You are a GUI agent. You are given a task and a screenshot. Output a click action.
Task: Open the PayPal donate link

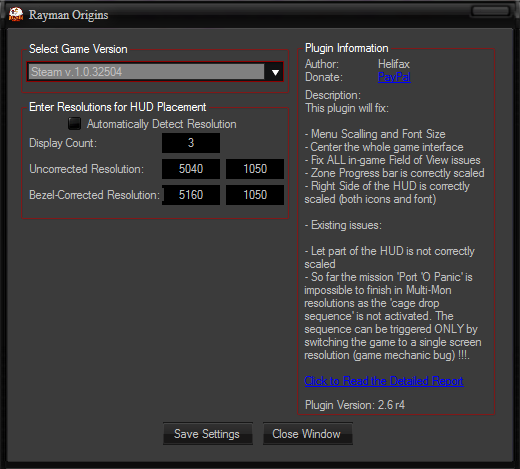click(x=394, y=77)
